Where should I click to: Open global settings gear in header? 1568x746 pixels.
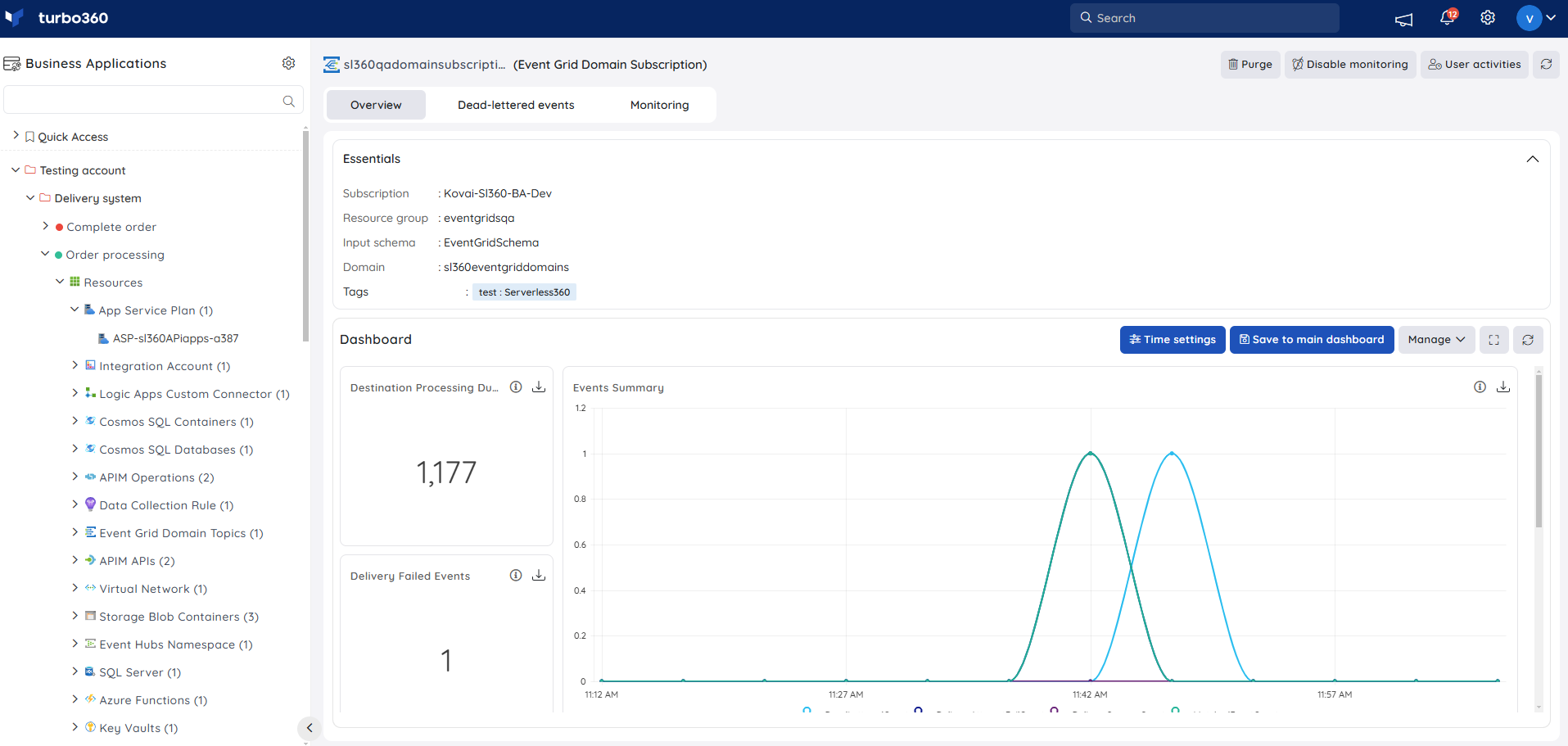click(x=1488, y=18)
